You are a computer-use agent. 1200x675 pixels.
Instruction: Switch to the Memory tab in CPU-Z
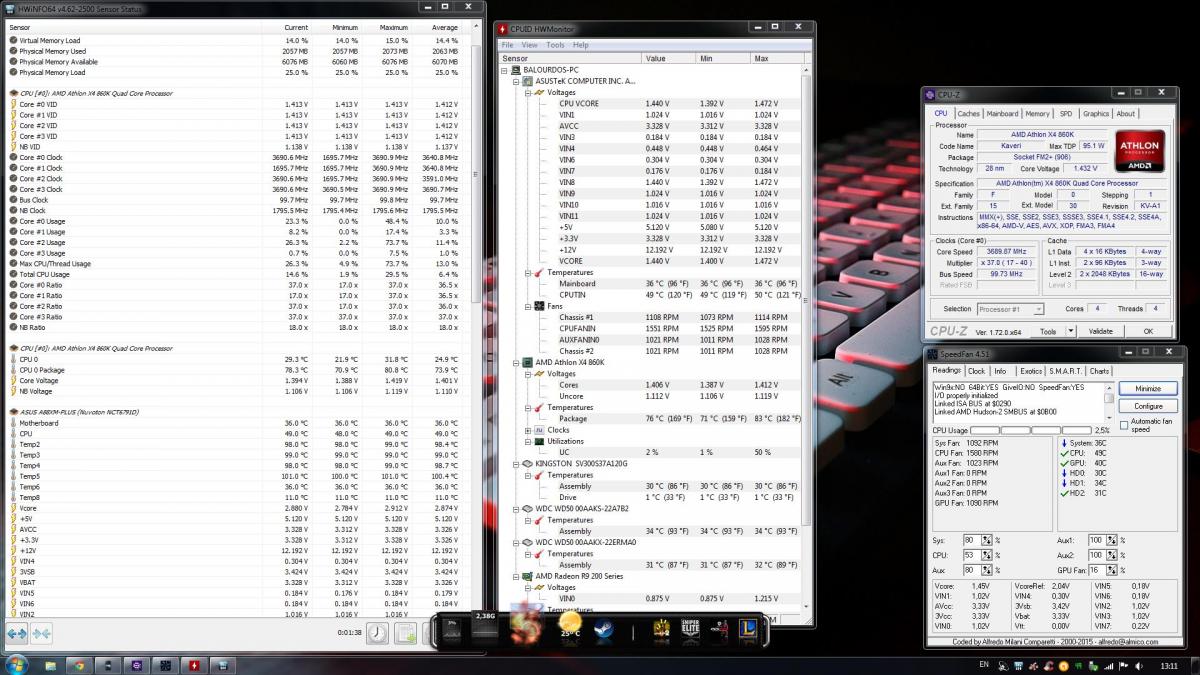pyautogui.click(x=1037, y=114)
